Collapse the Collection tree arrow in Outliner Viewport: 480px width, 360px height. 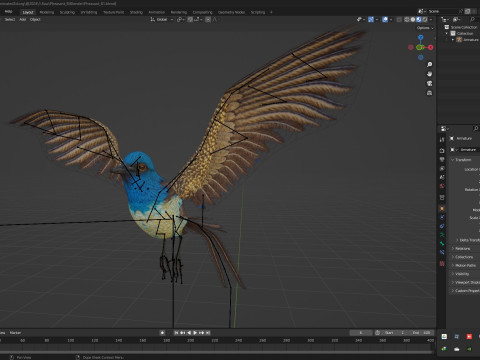click(447, 33)
